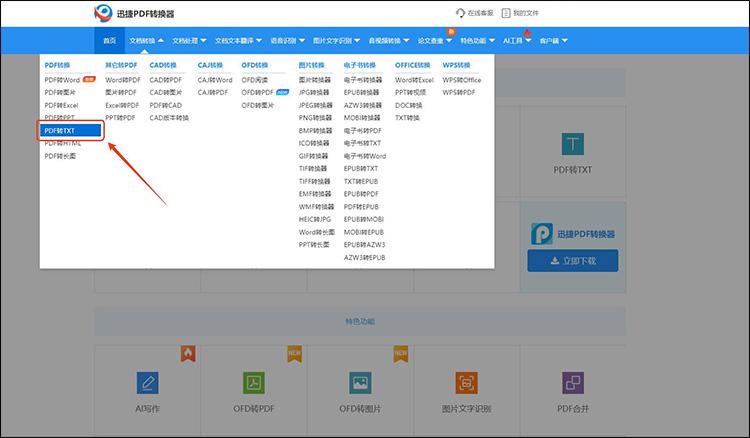
Task: Select 电子书转Word in the menu
Action: pos(365,156)
